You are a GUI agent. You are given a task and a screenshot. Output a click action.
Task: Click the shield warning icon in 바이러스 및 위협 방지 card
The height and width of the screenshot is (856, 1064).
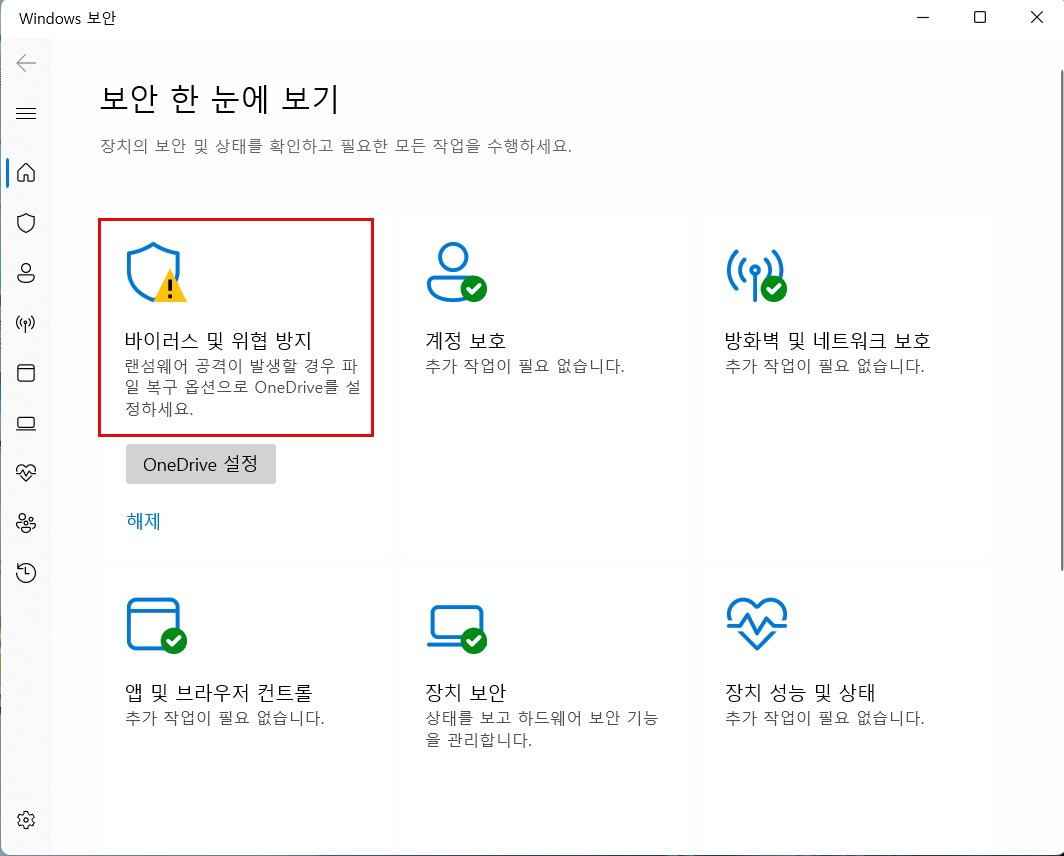coord(156,272)
